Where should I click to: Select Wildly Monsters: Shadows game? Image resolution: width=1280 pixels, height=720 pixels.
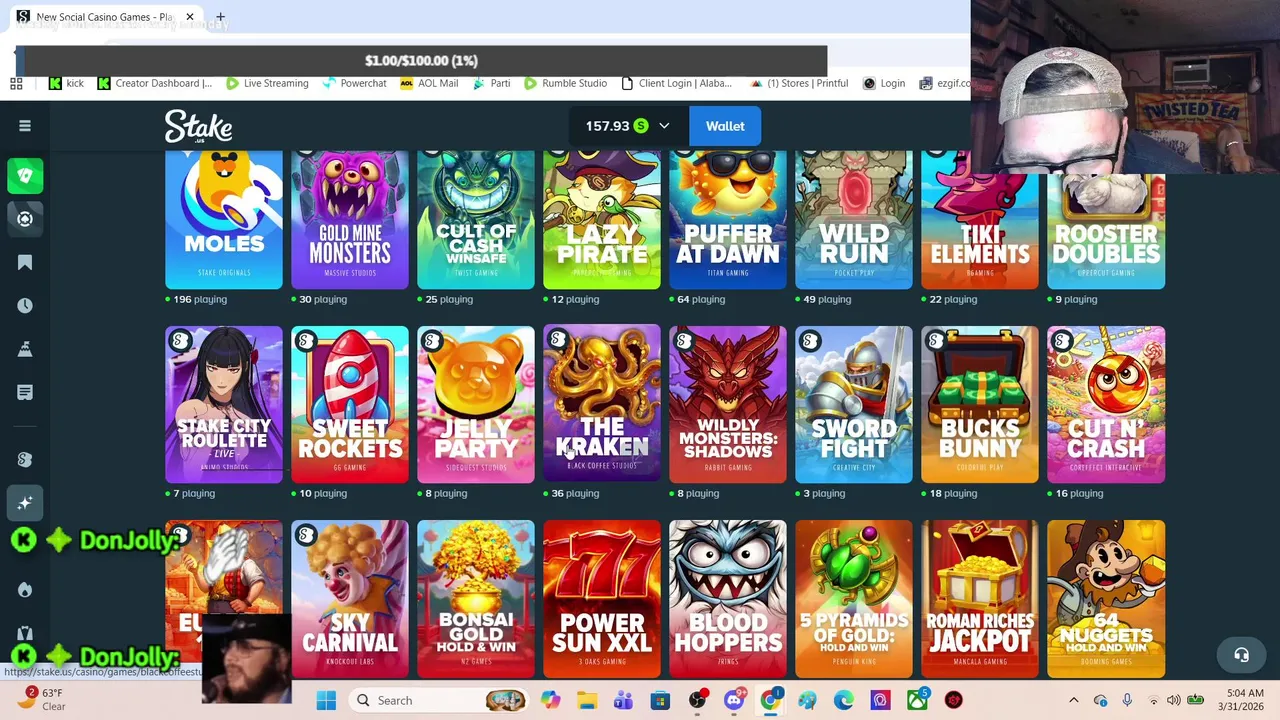pos(728,404)
